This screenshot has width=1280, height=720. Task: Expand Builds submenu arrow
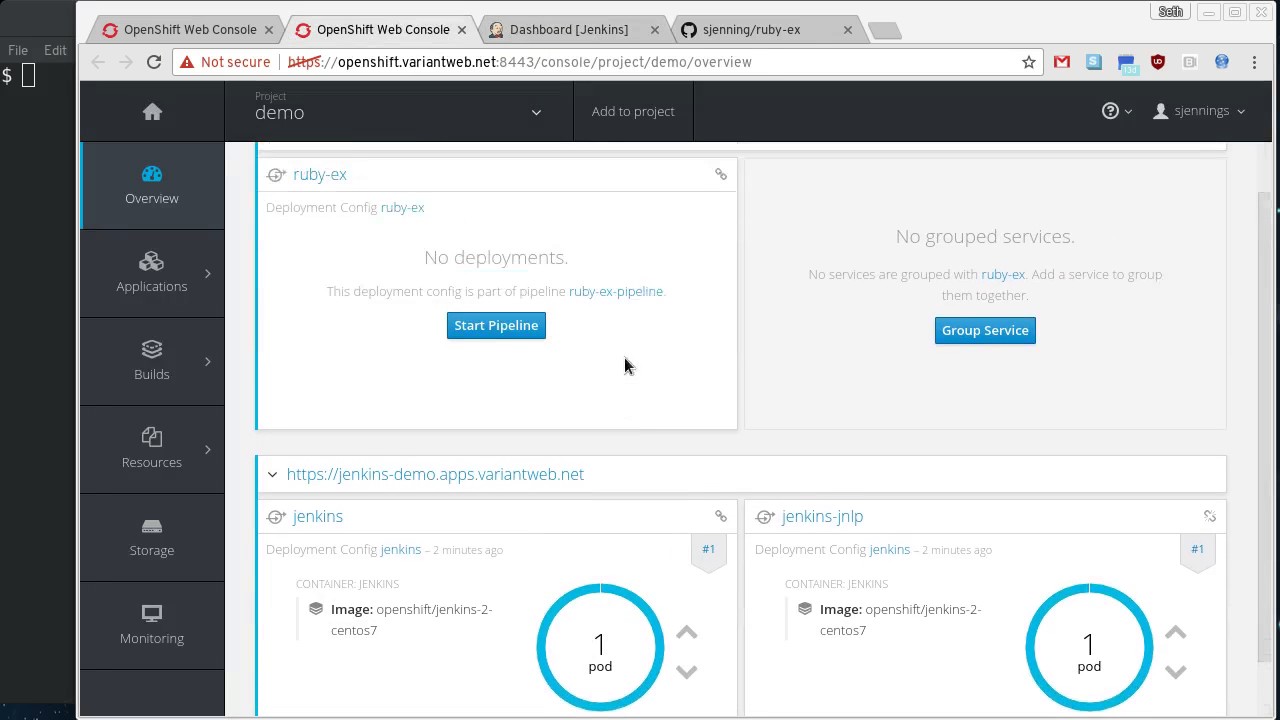click(x=208, y=362)
